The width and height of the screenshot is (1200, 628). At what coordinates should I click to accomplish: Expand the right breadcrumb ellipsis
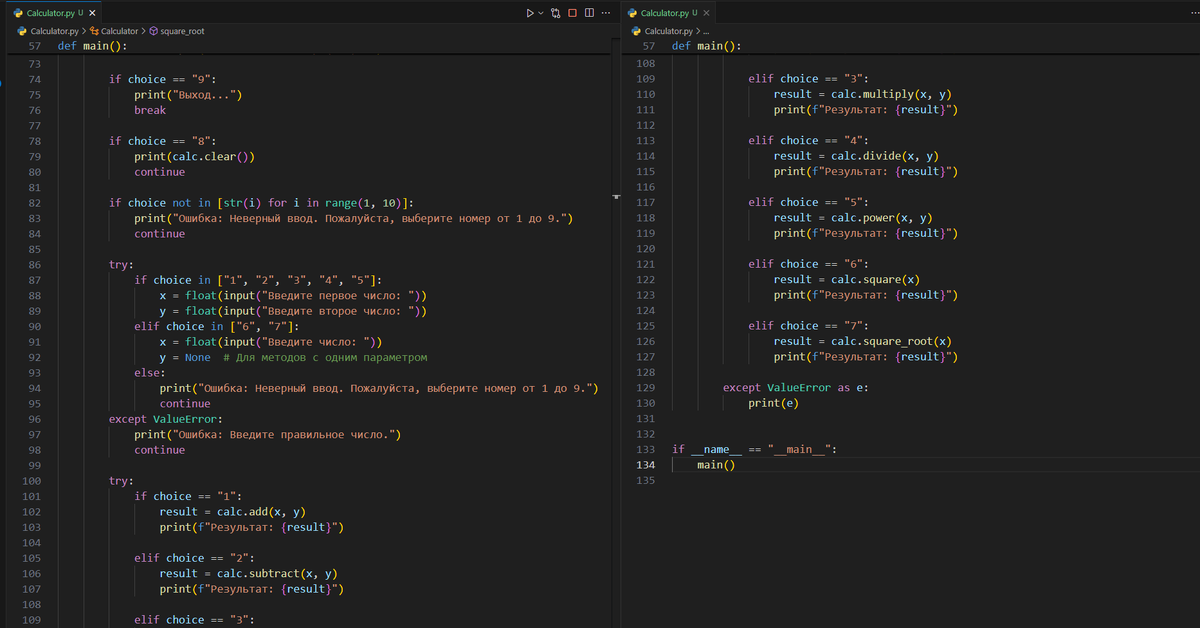click(708, 31)
